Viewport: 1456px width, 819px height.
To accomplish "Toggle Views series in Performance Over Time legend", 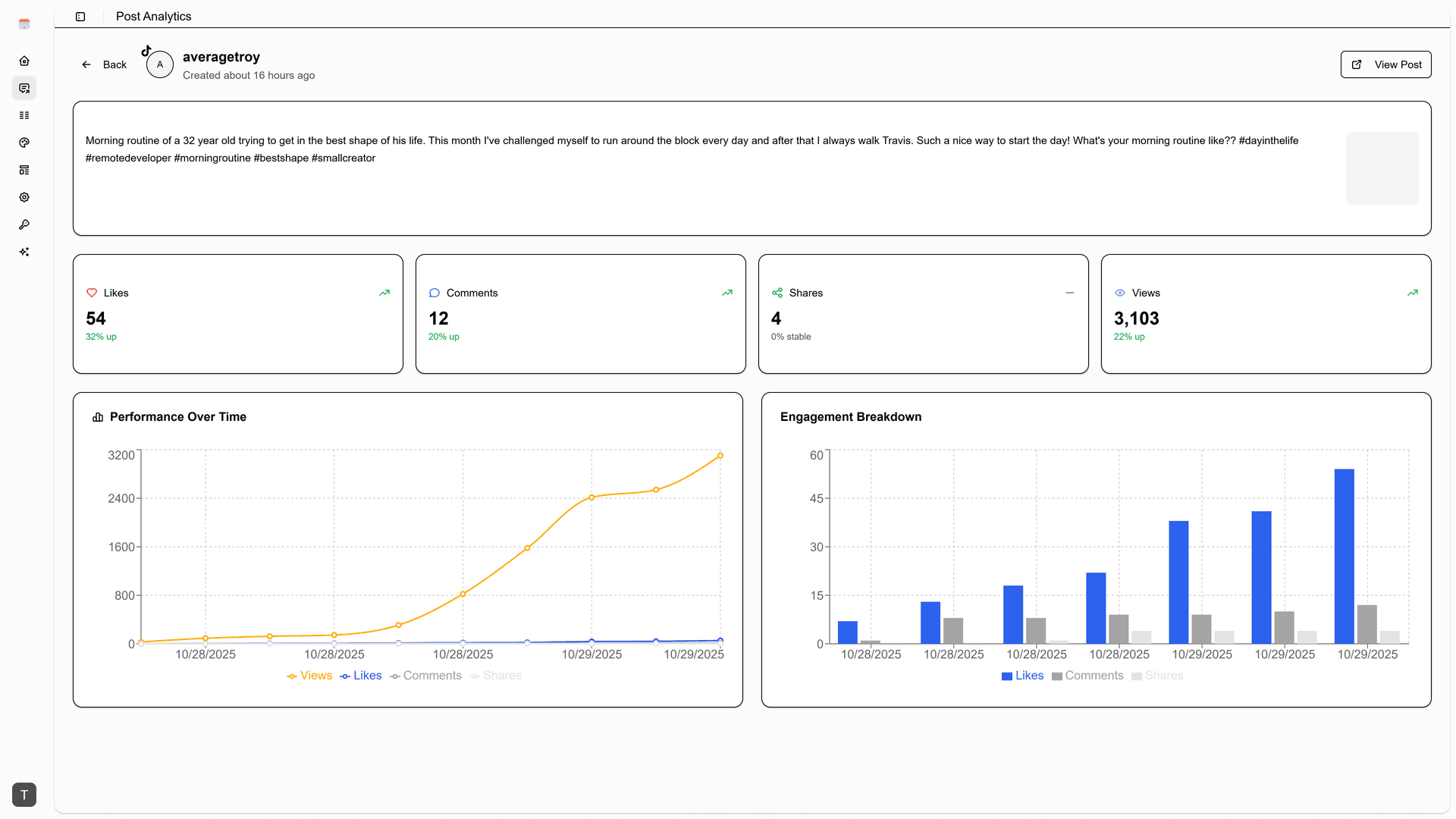I will pos(309,675).
